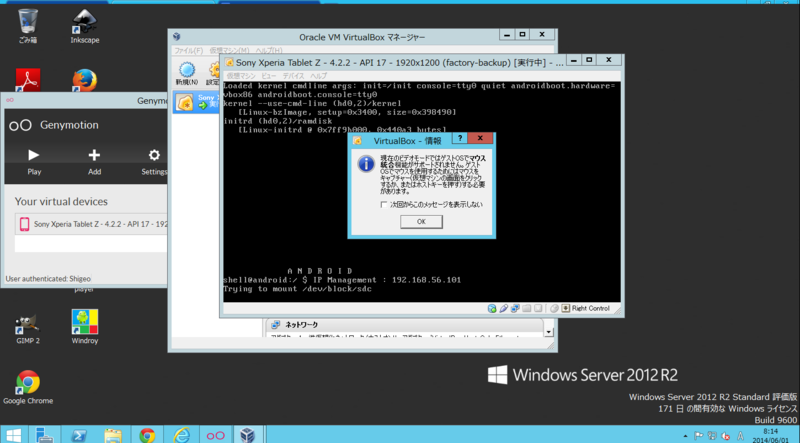Open Internet Explorer from the taskbar
Viewport: 800px width, 443px height.
(x=181, y=435)
